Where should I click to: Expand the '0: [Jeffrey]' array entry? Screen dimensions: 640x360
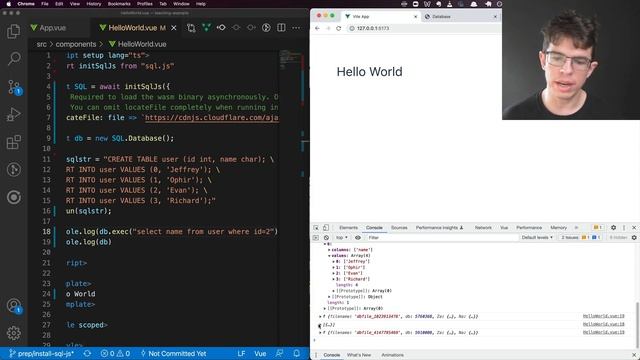(334, 262)
